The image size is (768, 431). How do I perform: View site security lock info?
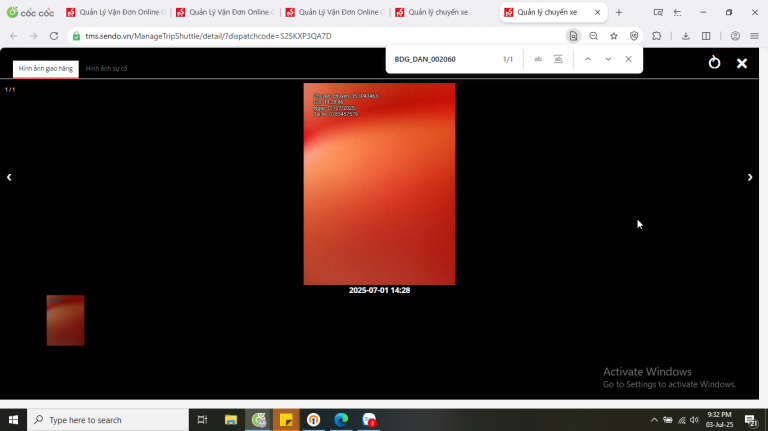76,36
